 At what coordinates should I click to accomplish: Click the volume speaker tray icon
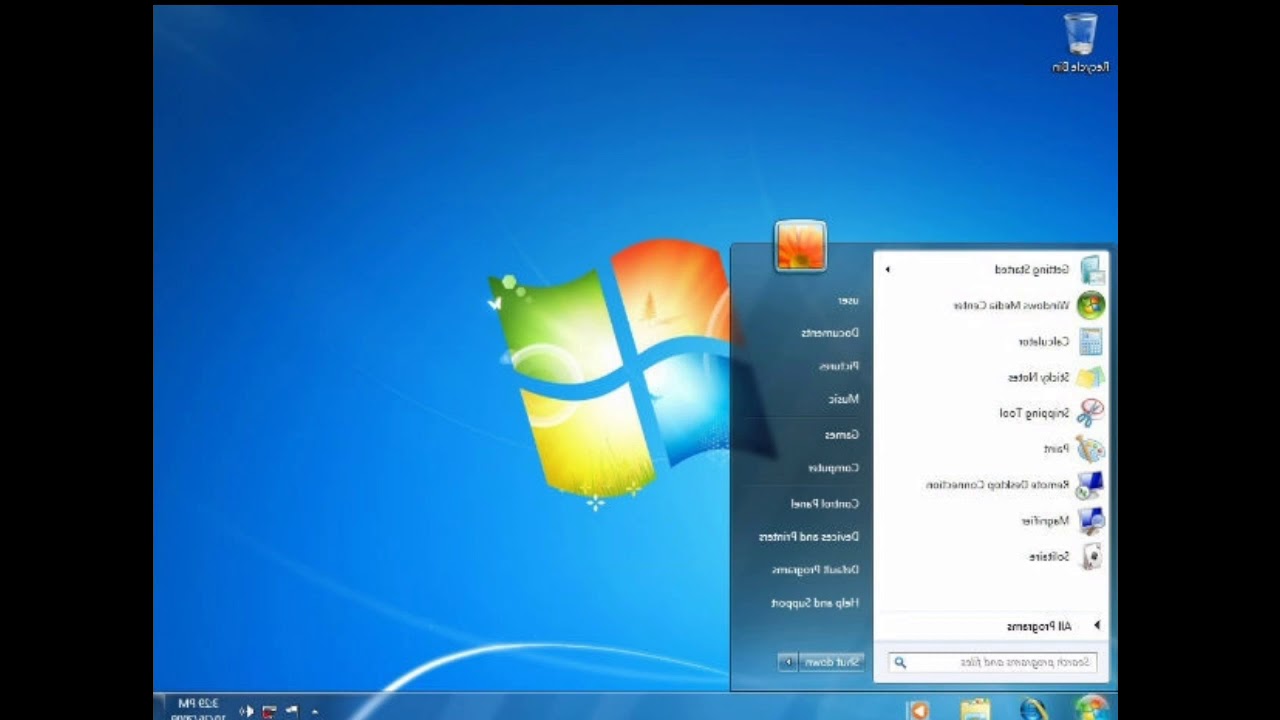(x=246, y=710)
